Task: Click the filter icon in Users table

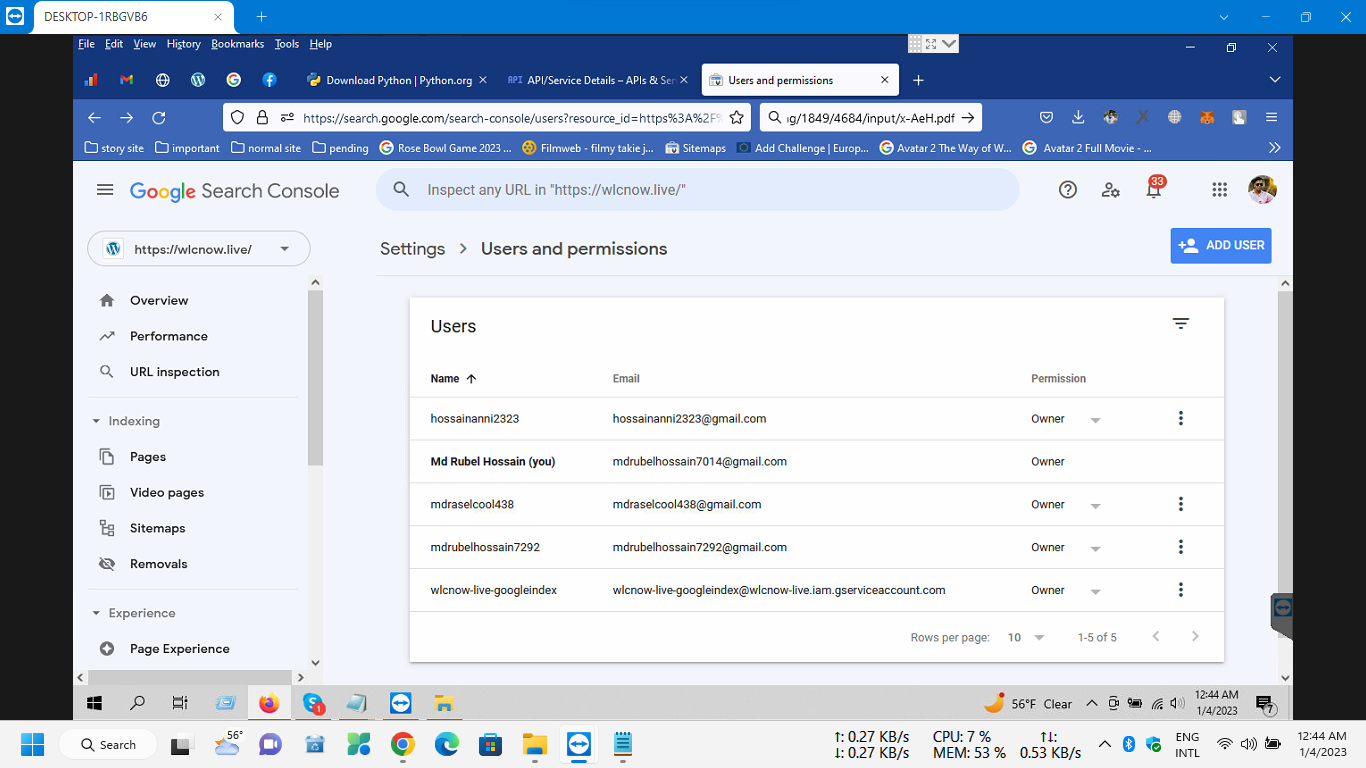Action: 1181,324
